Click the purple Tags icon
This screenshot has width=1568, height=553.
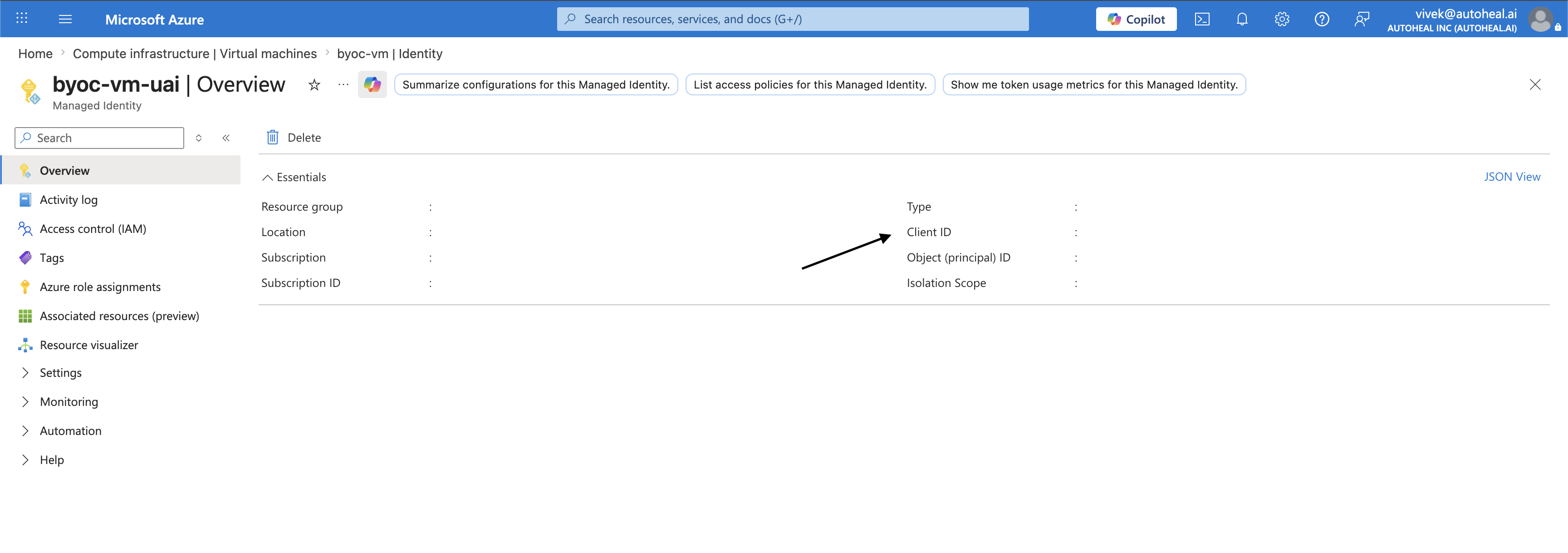25,257
